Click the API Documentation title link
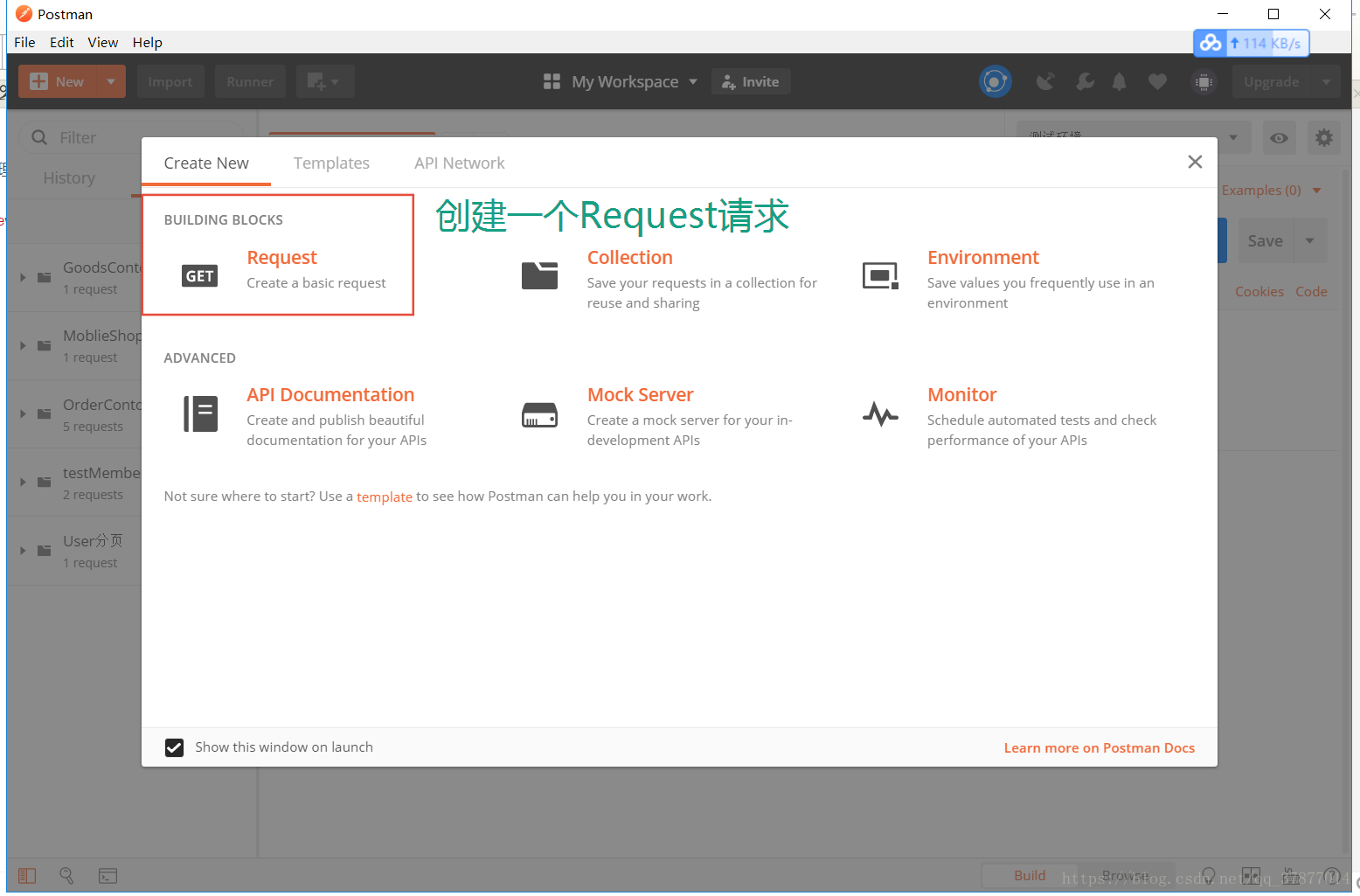The height and width of the screenshot is (896, 1360). pyautogui.click(x=330, y=394)
